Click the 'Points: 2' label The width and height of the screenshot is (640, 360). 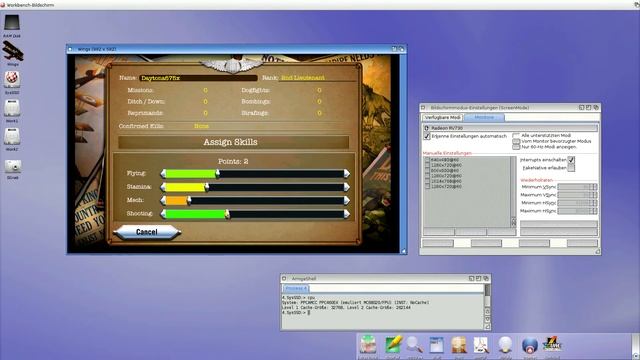pyautogui.click(x=233, y=161)
